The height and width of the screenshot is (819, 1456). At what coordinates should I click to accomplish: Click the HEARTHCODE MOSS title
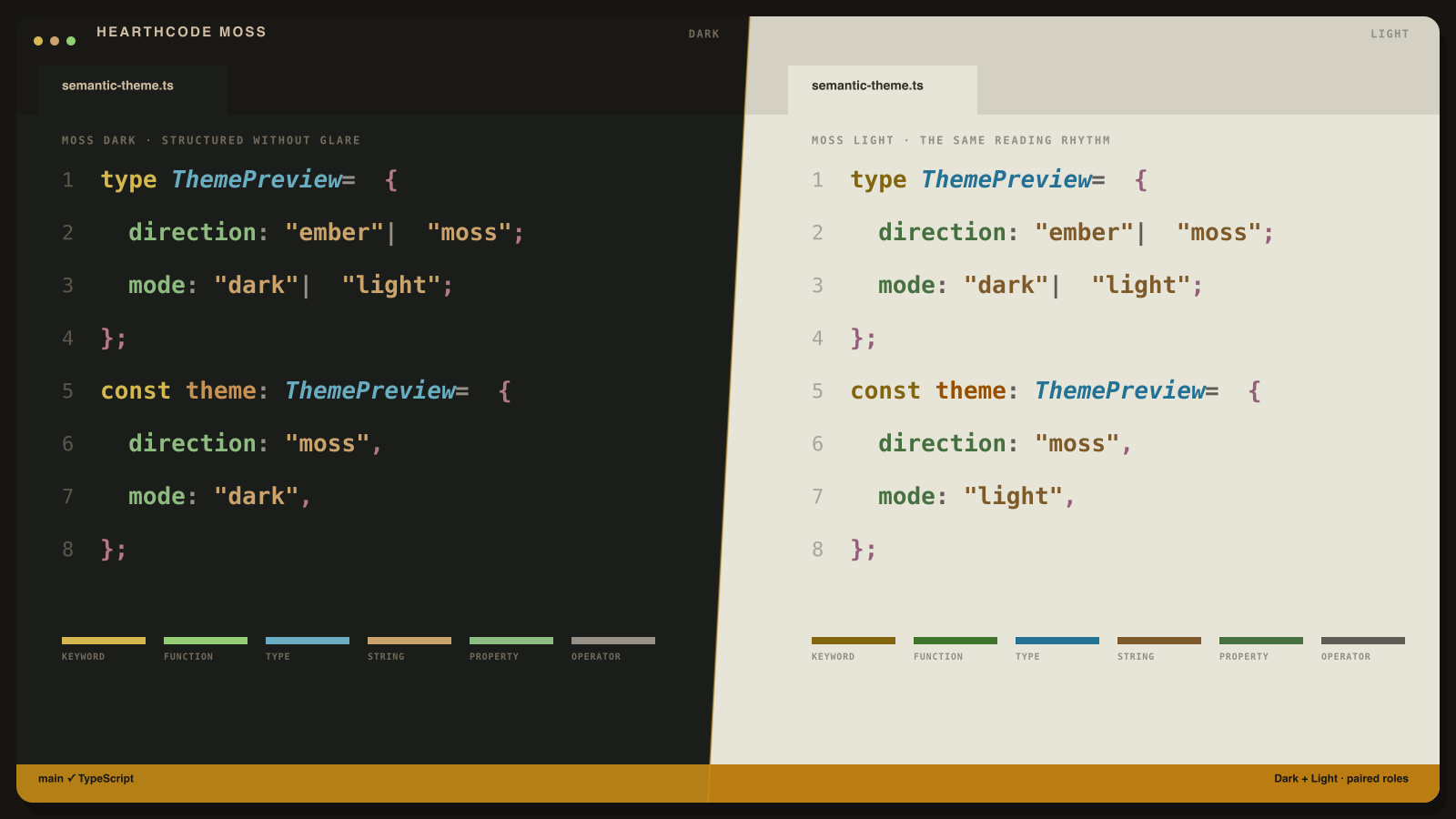(181, 32)
